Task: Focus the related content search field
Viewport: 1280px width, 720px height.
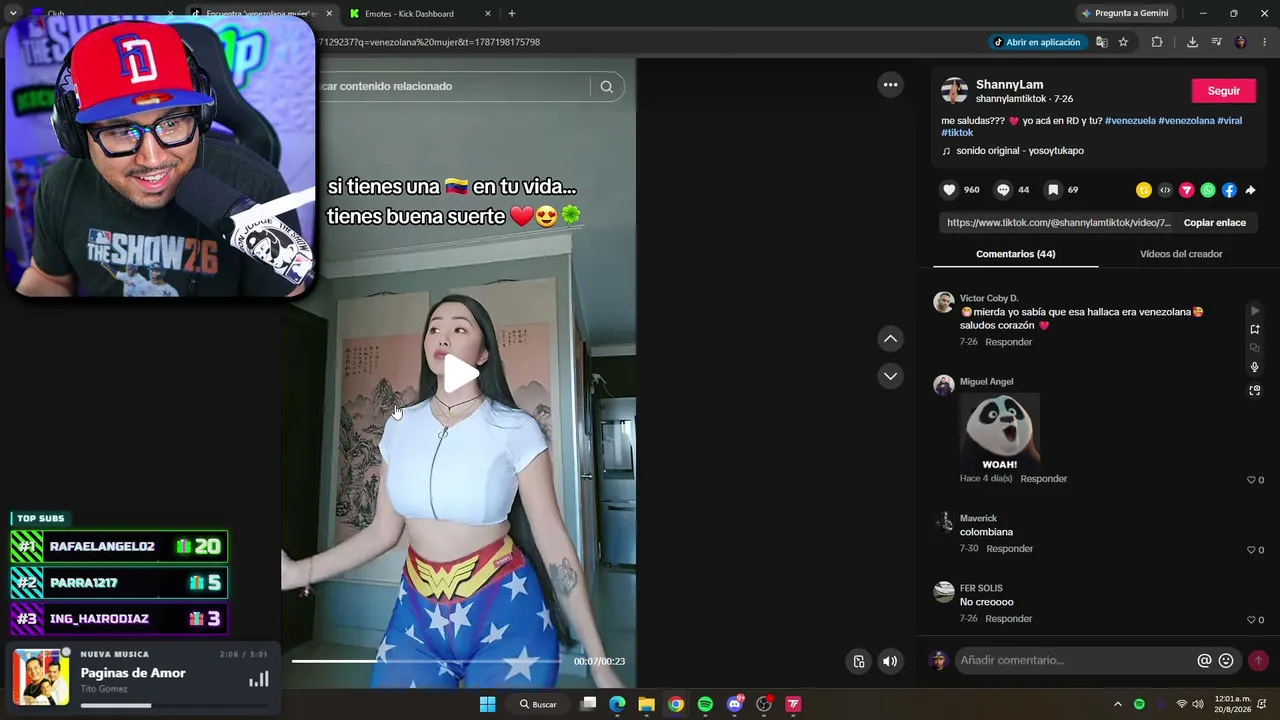Action: pos(455,87)
